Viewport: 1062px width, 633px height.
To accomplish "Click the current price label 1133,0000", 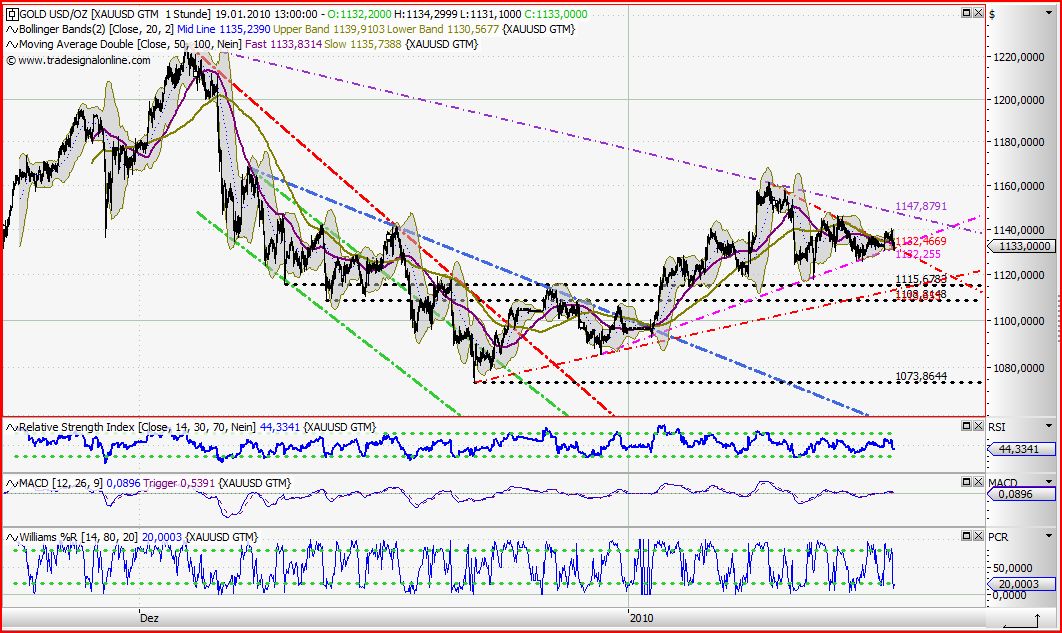I will [x=1025, y=245].
